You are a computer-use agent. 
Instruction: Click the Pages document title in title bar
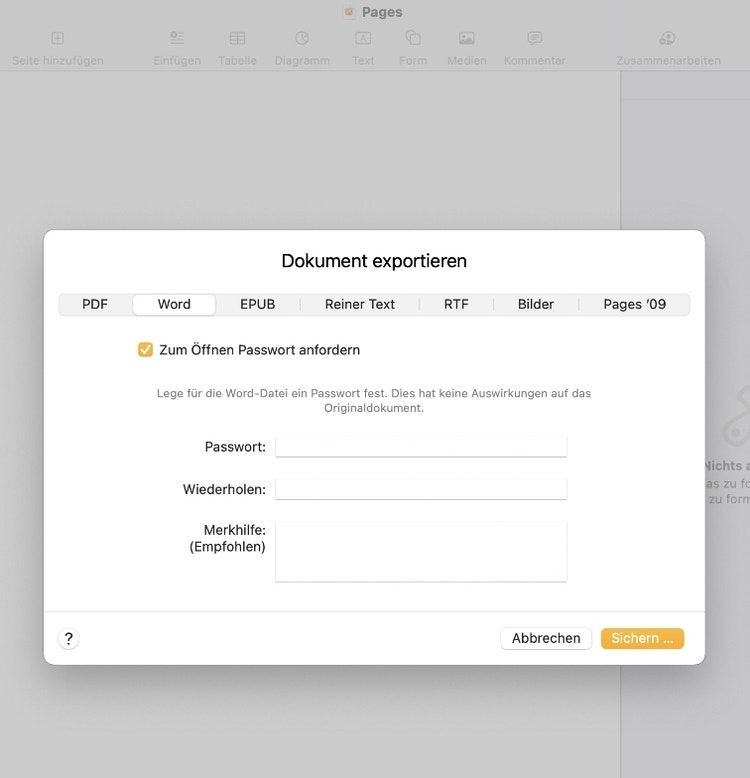click(x=382, y=12)
